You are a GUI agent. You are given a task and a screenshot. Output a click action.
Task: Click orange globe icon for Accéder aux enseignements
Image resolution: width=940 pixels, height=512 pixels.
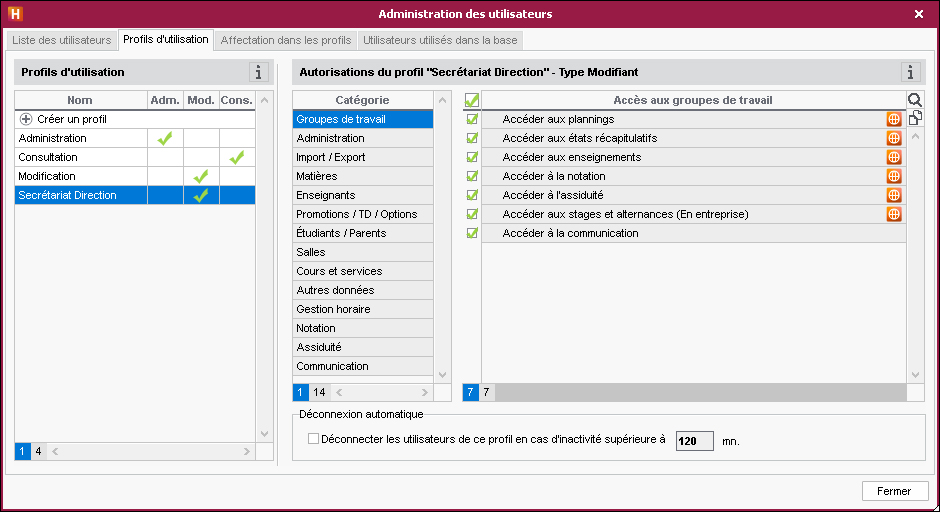[894, 157]
